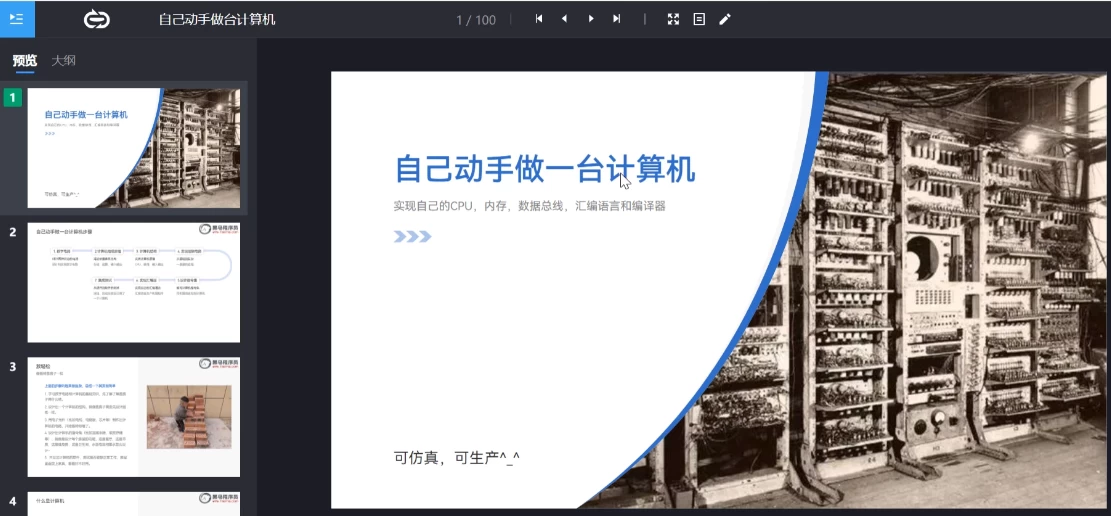The image size is (1111, 516).
Task: Collapse the sidebar with the top-left toggle
Action: (x=17, y=19)
